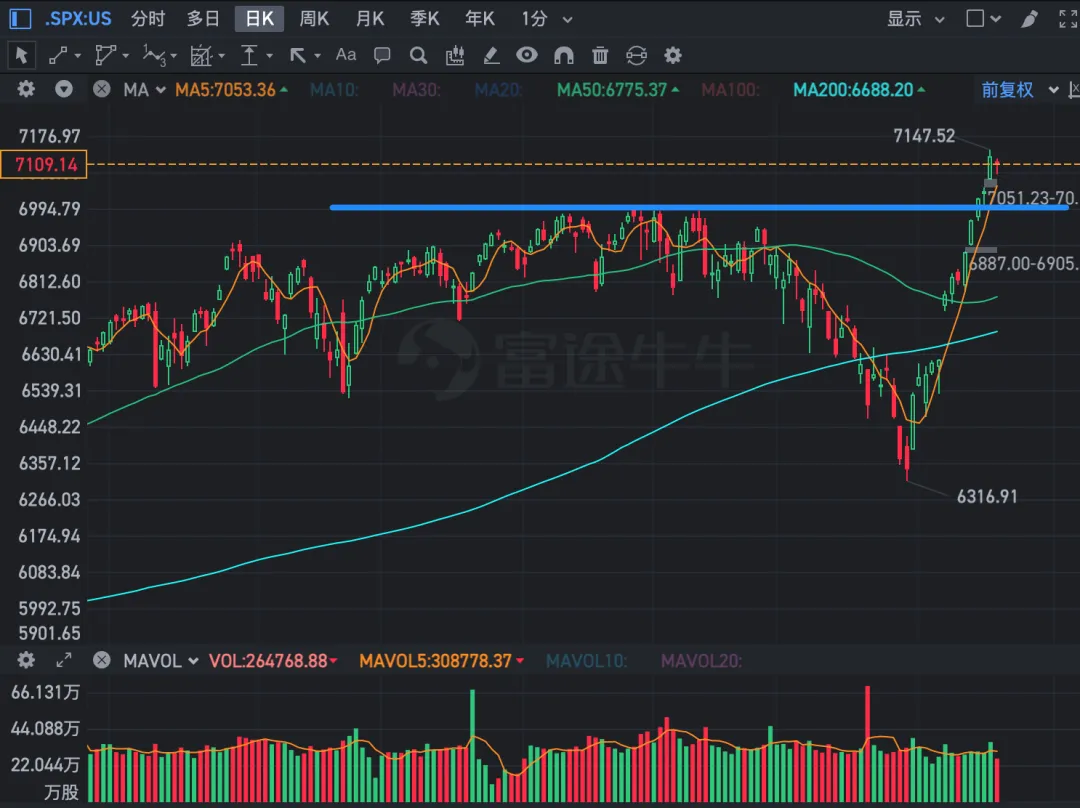This screenshot has height=808, width=1080.
Task: Select the Aa text annotation tool
Action: [346, 54]
